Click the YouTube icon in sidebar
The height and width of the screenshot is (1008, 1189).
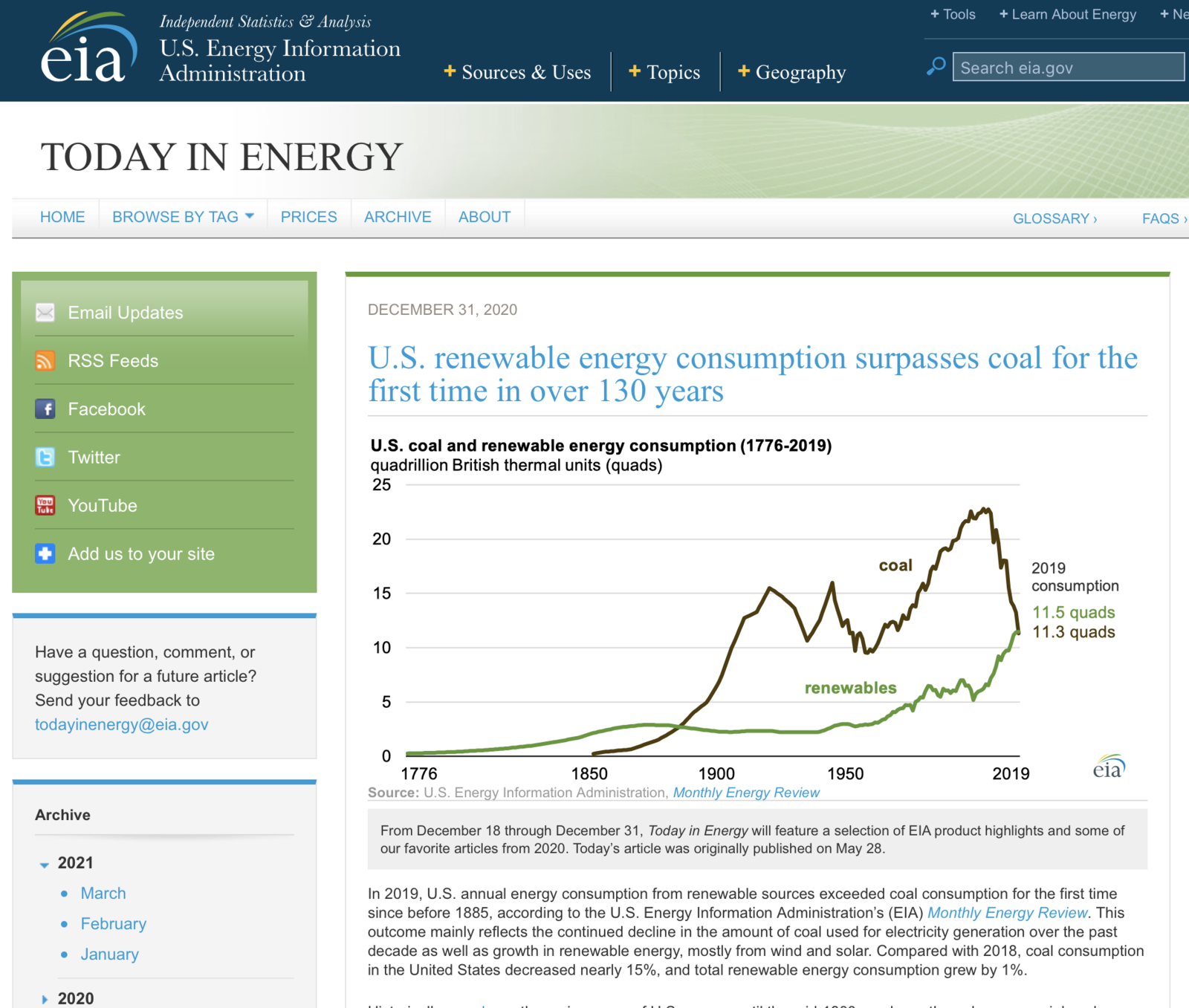click(45, 505)
